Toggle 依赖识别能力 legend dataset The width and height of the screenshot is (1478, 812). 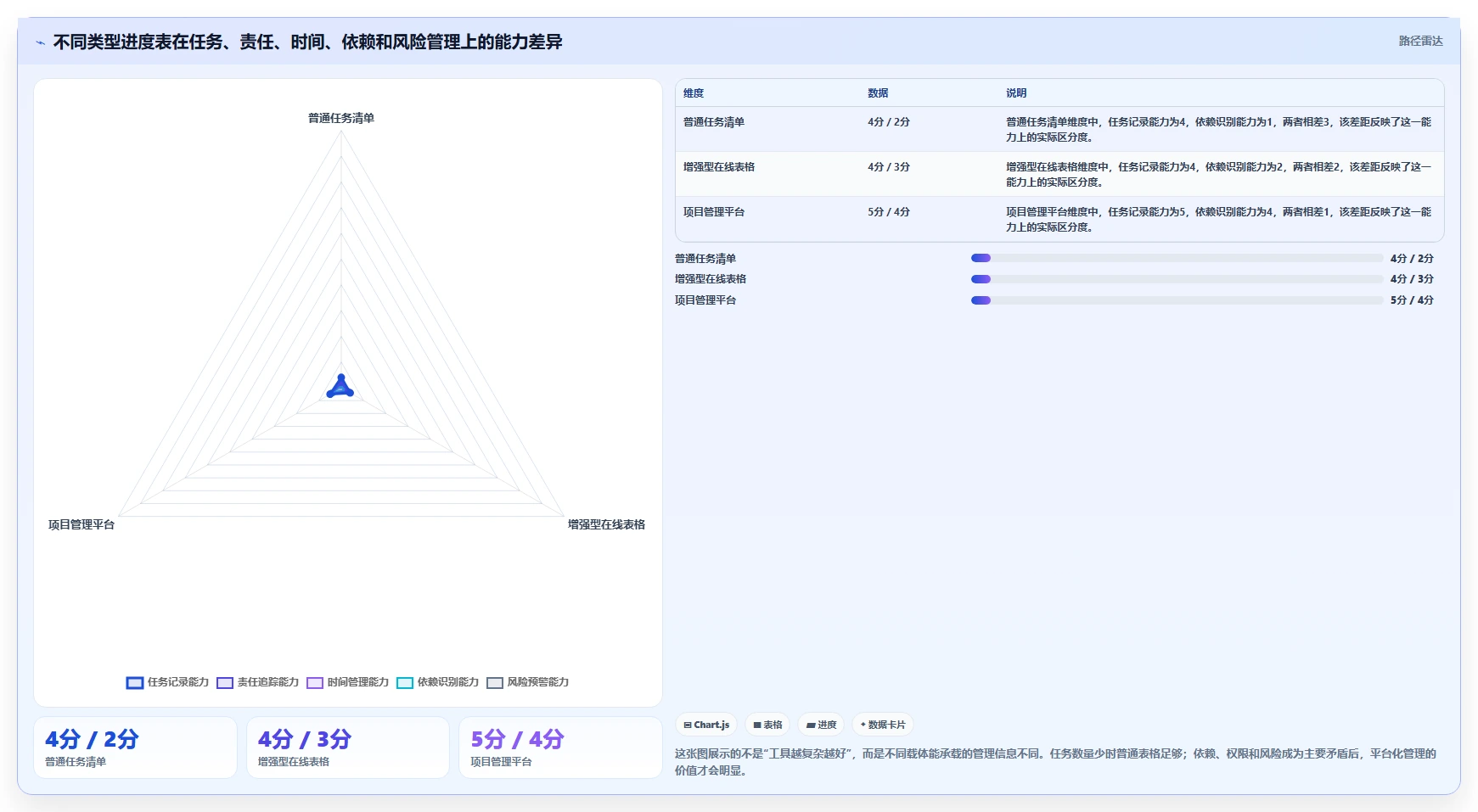[438, 682]
